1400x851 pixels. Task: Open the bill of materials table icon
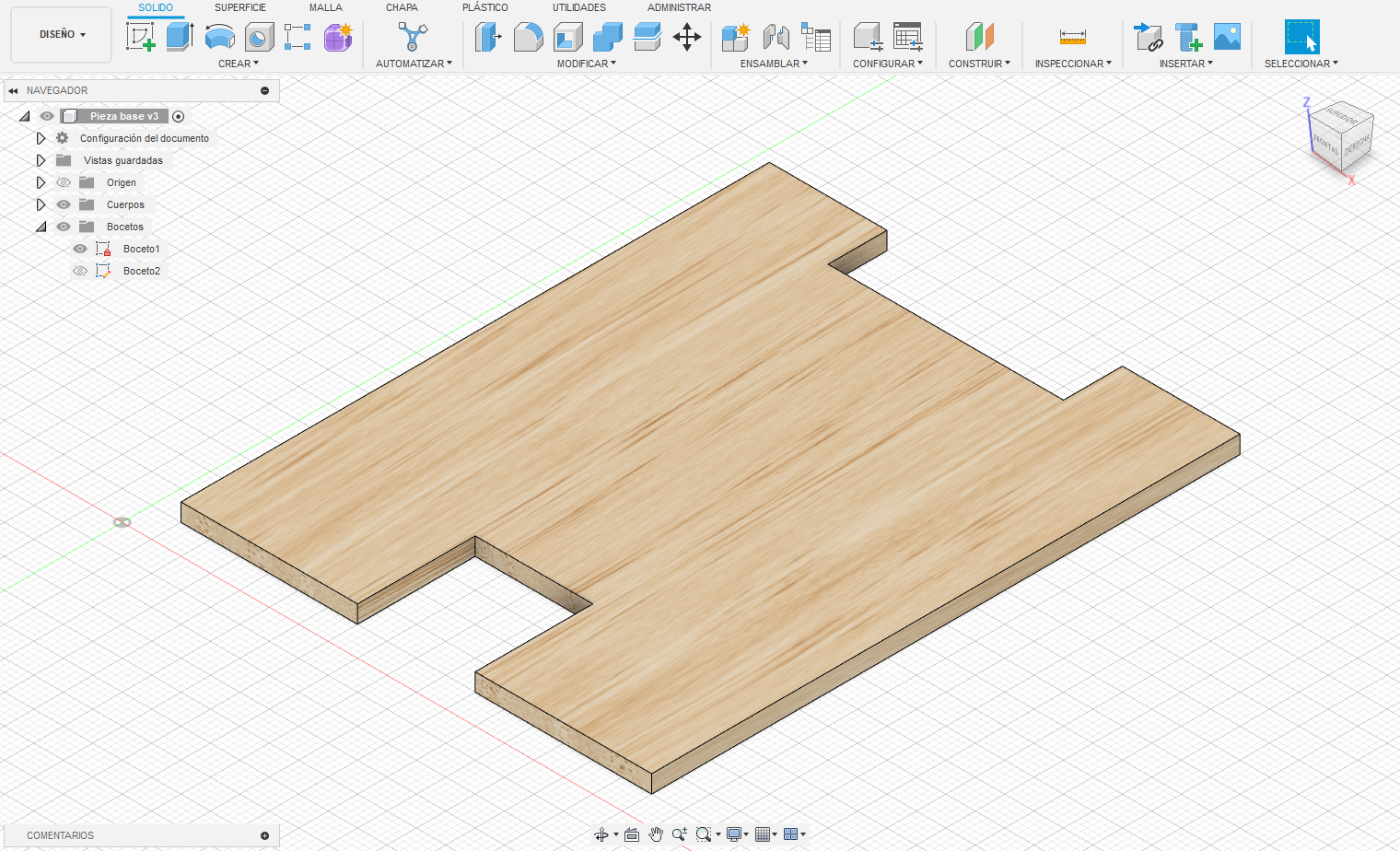(816, 37)
